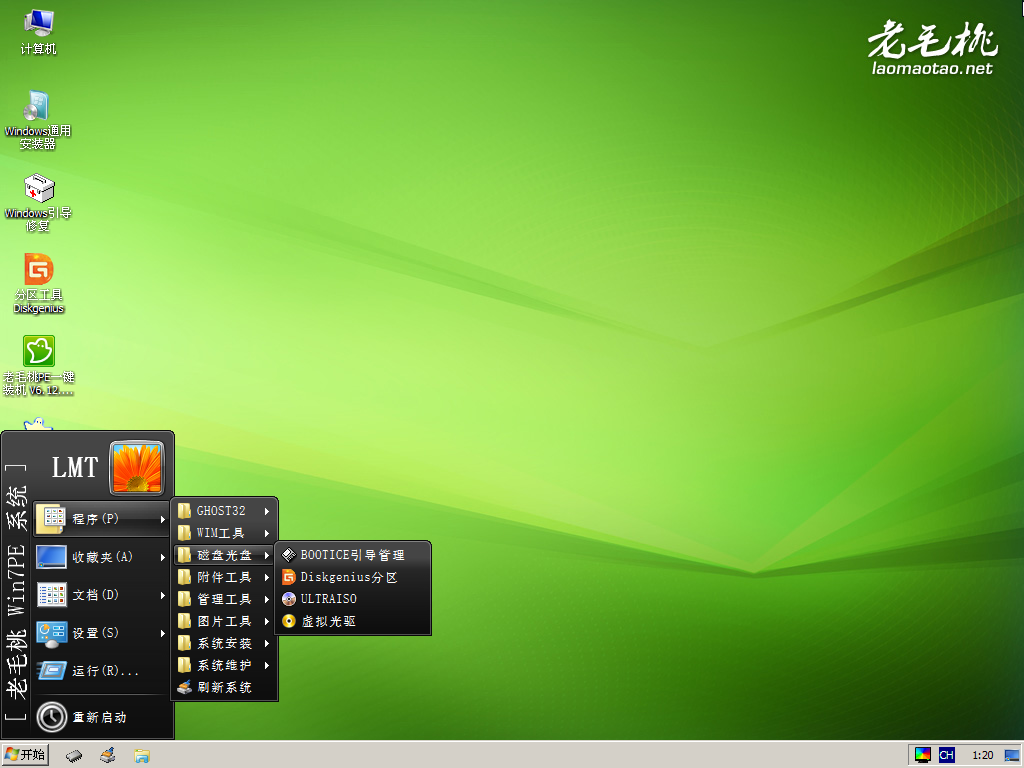Select the 老毛桃PE一键装机 desktop icon
This screenshot has height=768, width=1024.
[39, 366]
